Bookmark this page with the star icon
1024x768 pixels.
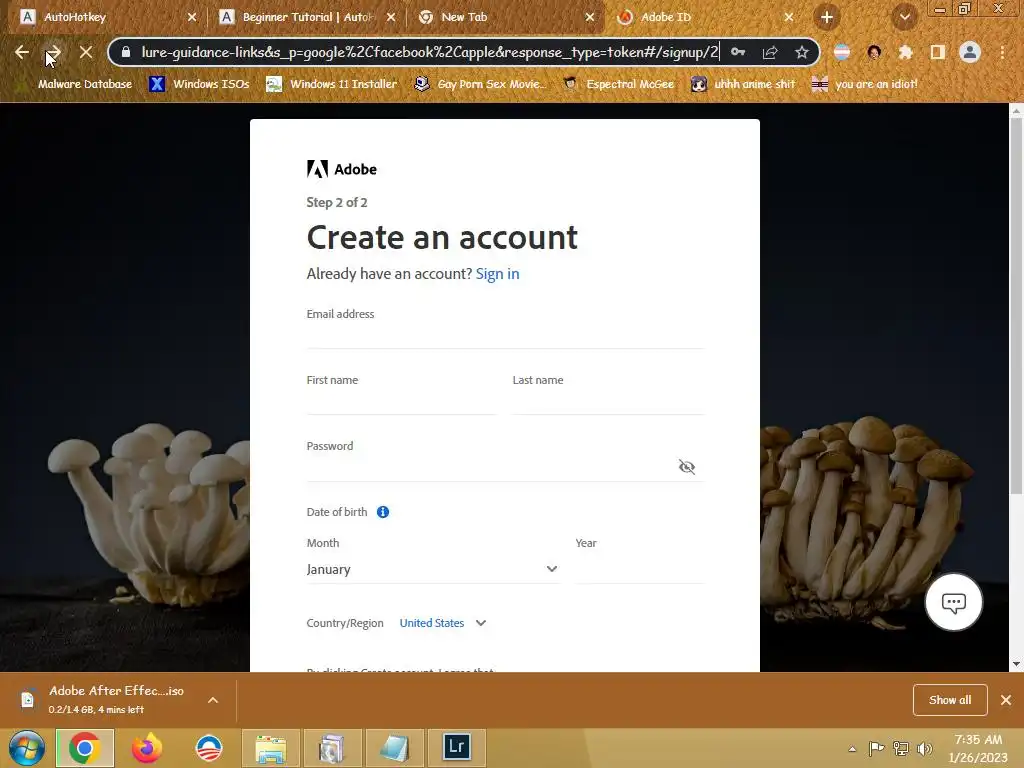click(x=802, y=52)
